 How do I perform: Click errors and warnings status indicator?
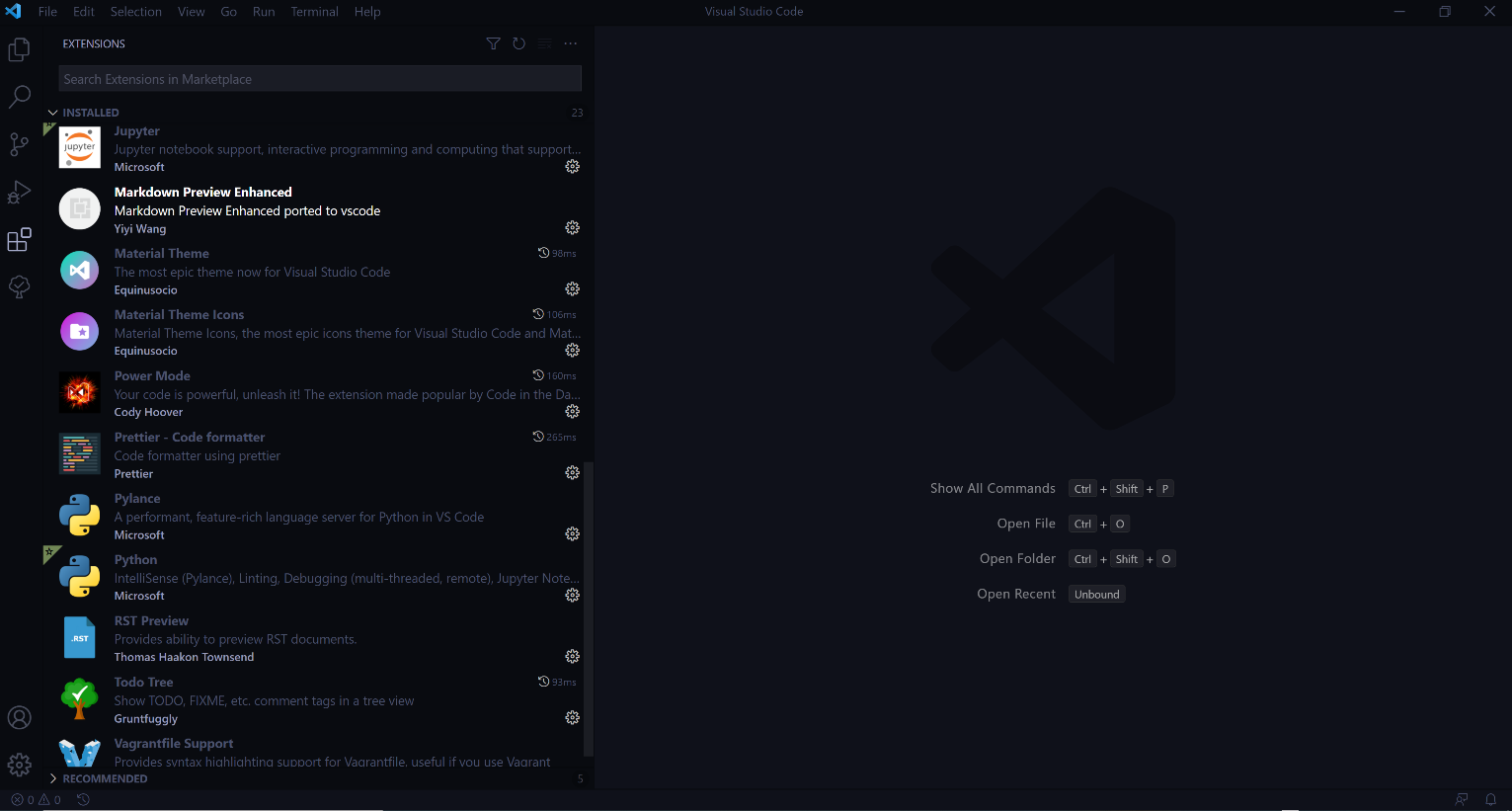(36, 800)
